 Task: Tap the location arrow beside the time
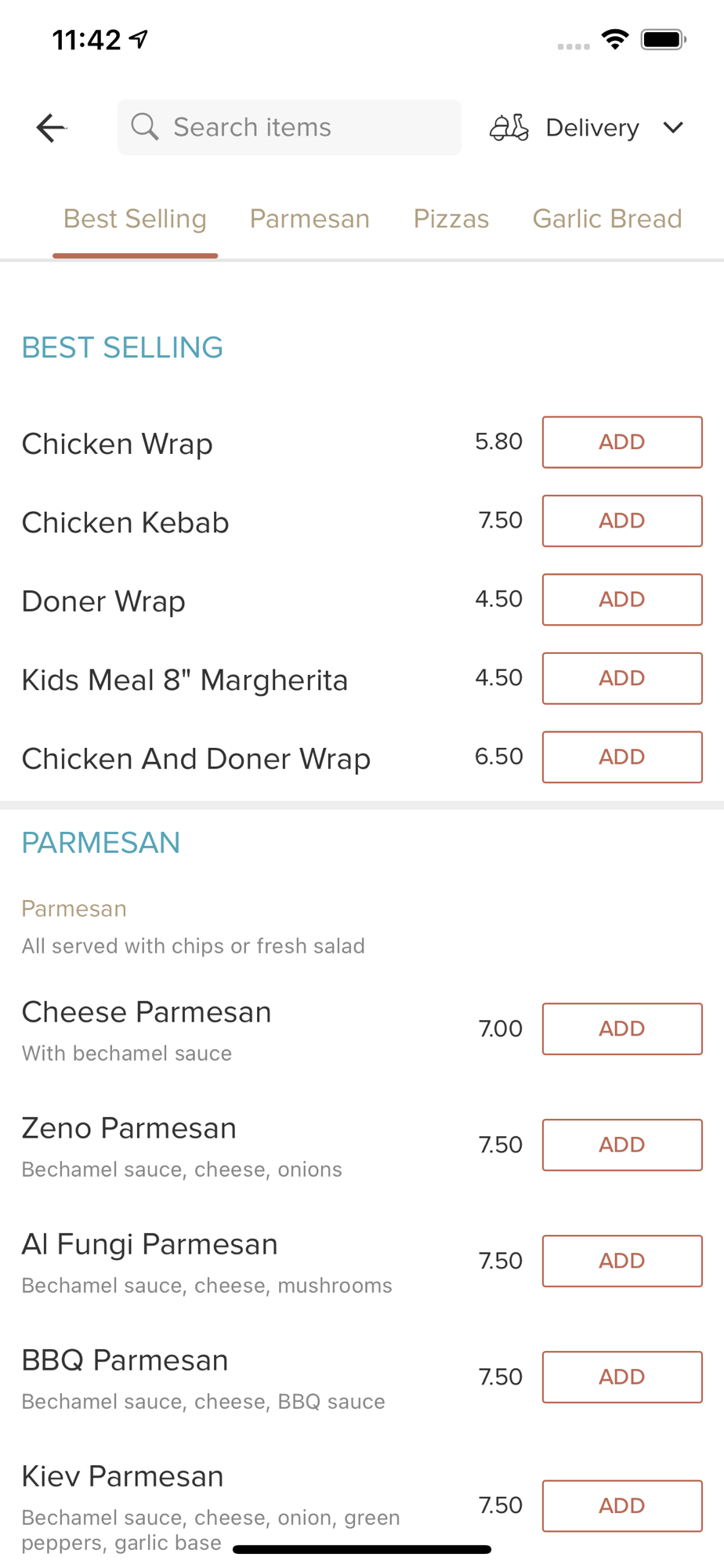139,38
